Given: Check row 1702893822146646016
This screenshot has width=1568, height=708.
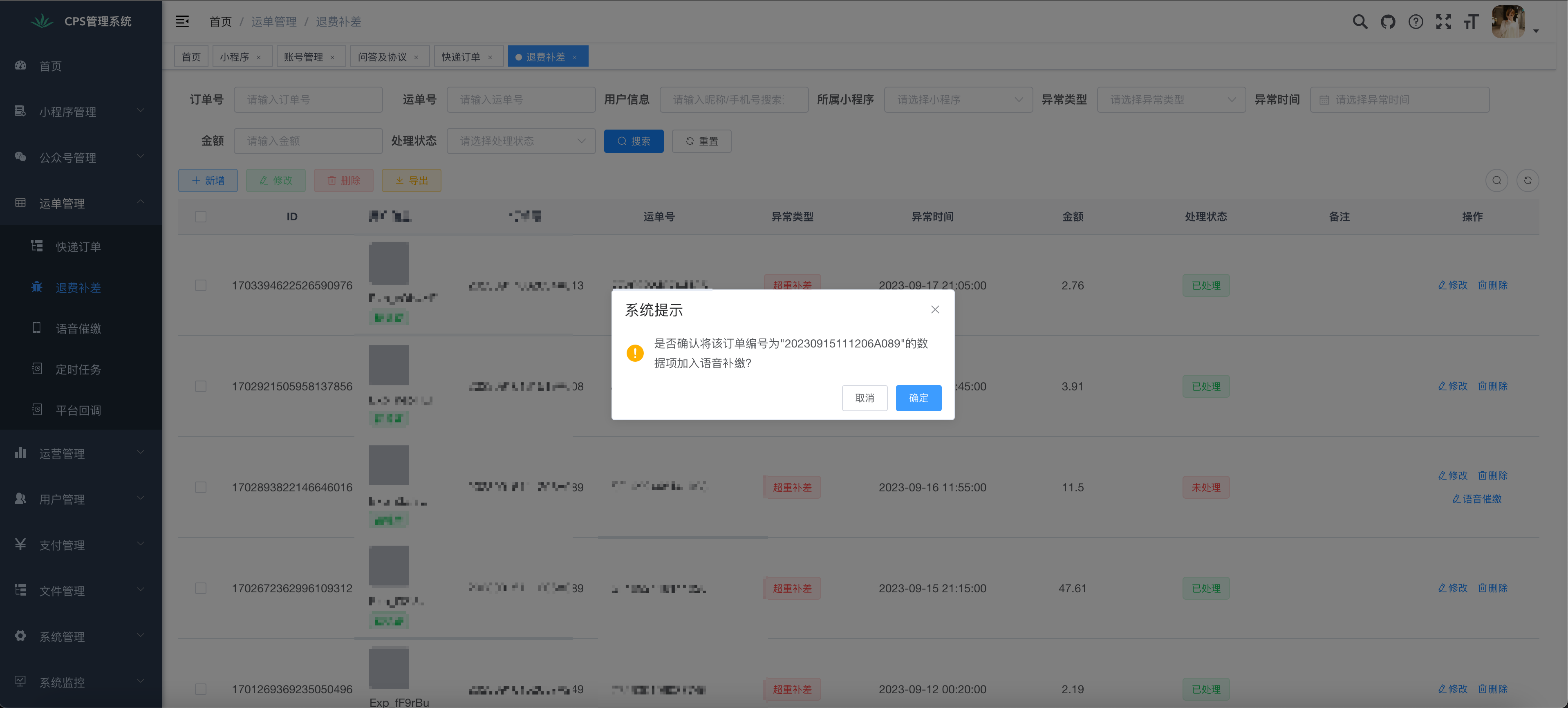Looking at the screenshot, I should (x=200, y=488).
